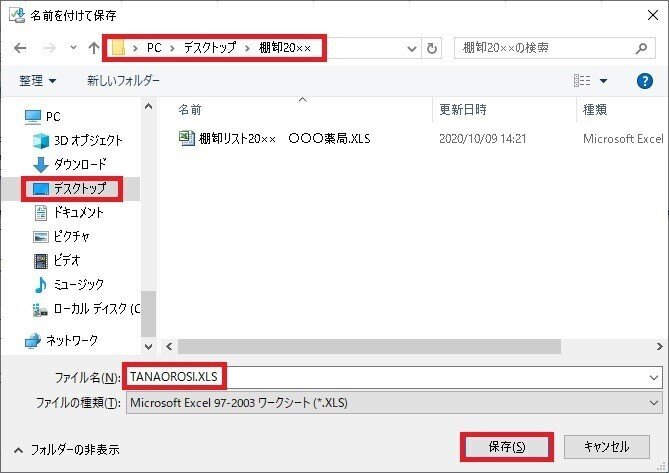Screen dimensions: 669x473
Task: Select 3D オブジェクト folder
Action: (88, 140)
